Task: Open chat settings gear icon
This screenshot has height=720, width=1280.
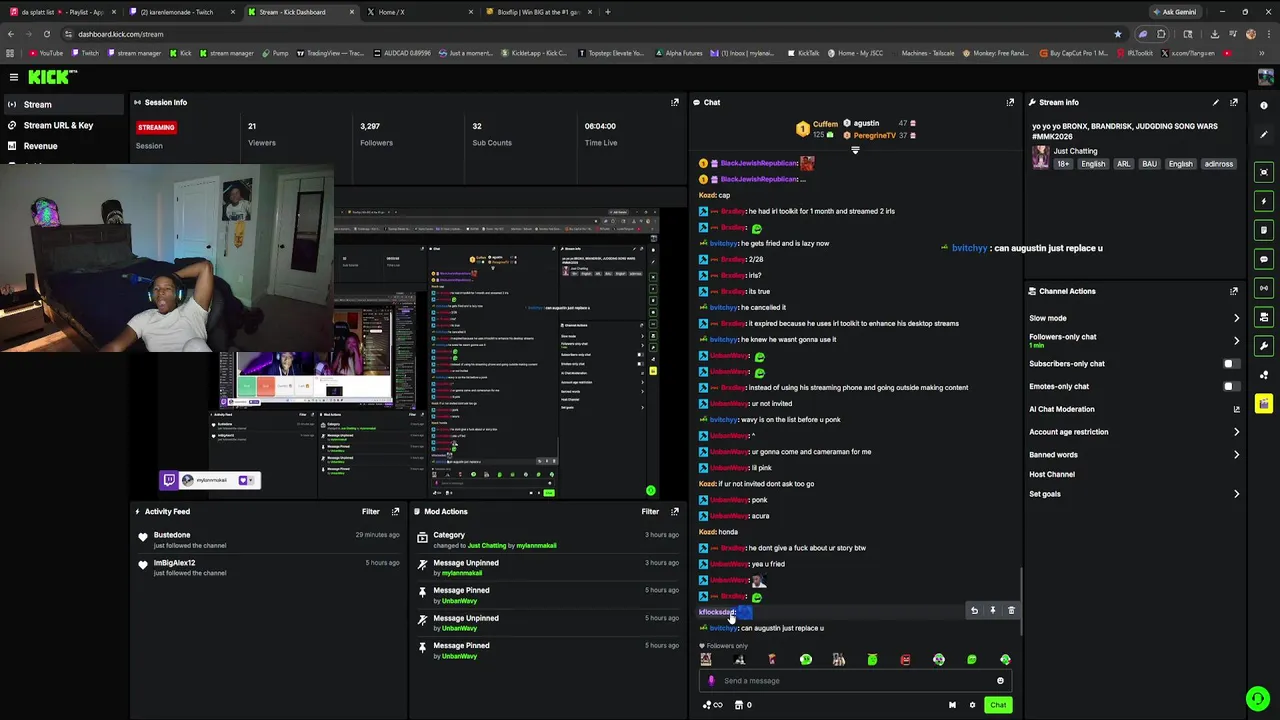Action: (972, 705)
